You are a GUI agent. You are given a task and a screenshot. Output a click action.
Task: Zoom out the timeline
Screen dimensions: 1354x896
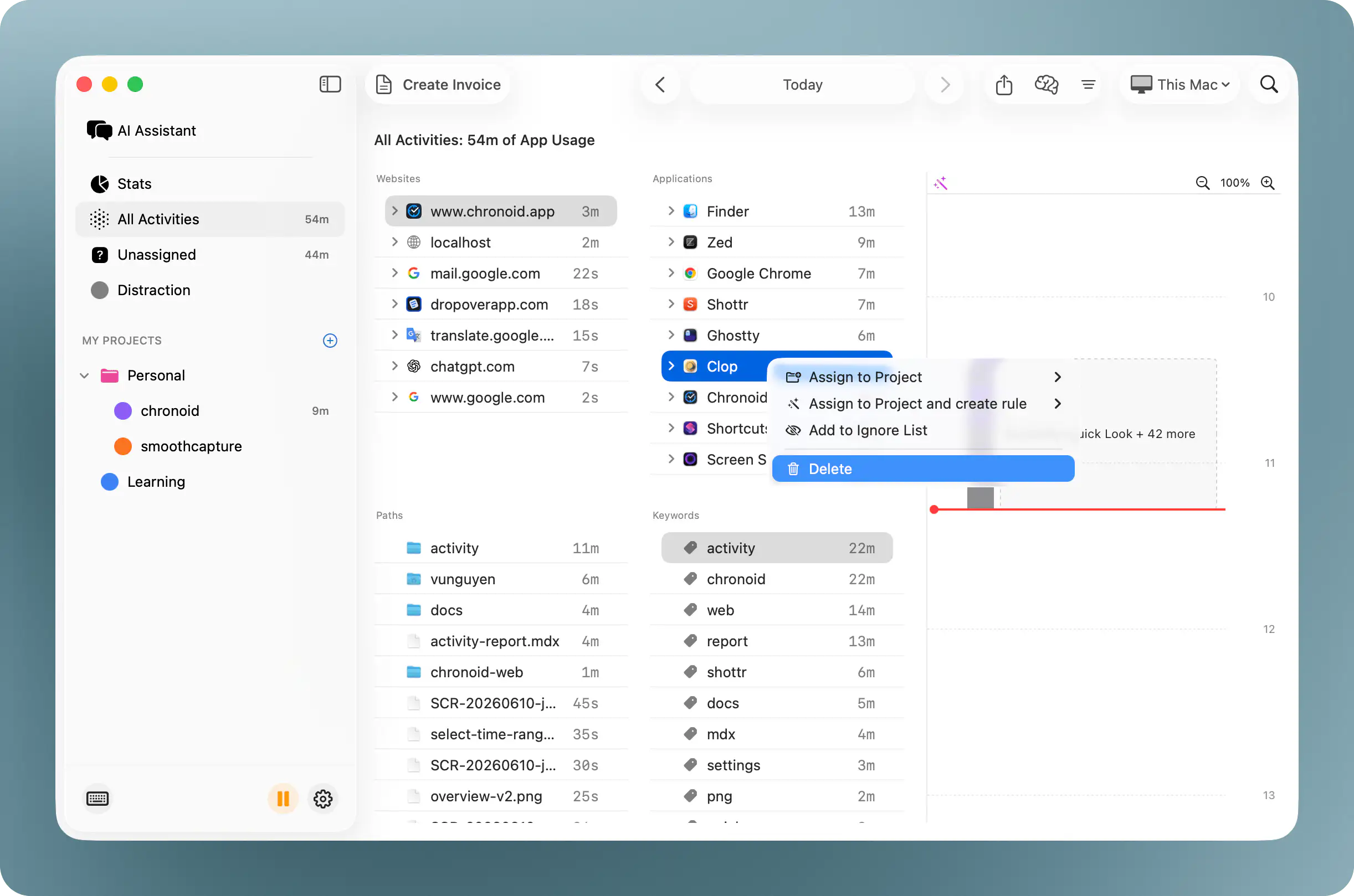[x=1202, y=183]
